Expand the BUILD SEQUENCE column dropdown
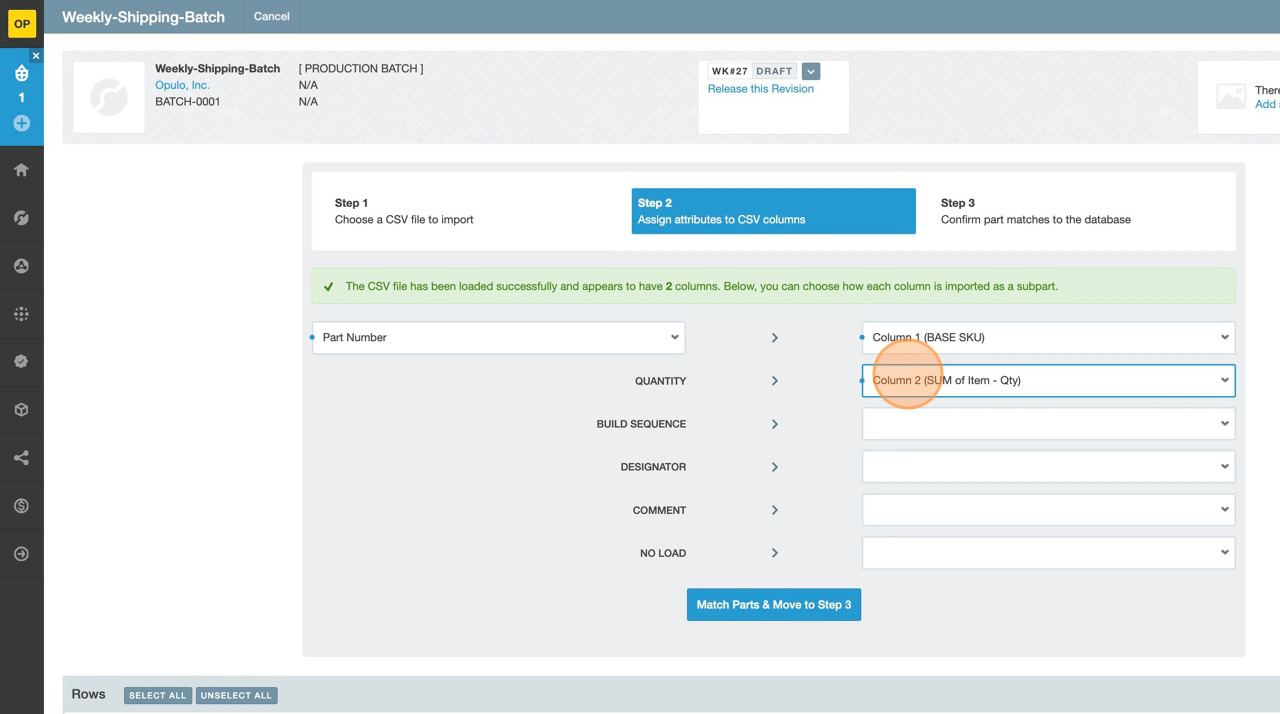Viewport: 1280px width, 714px height. tap(1048, 424)
